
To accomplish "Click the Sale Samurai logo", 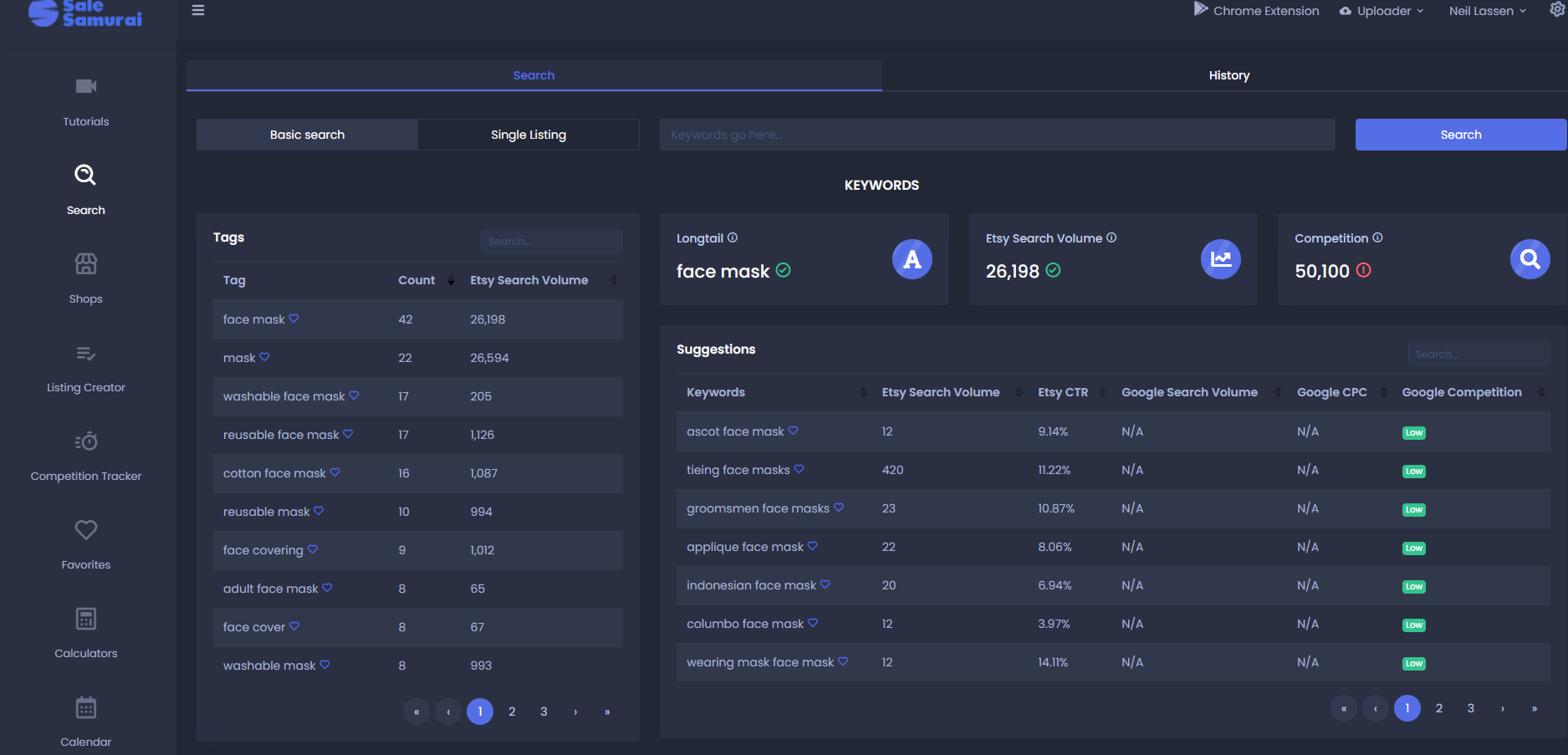I will (x=85, y=13).
